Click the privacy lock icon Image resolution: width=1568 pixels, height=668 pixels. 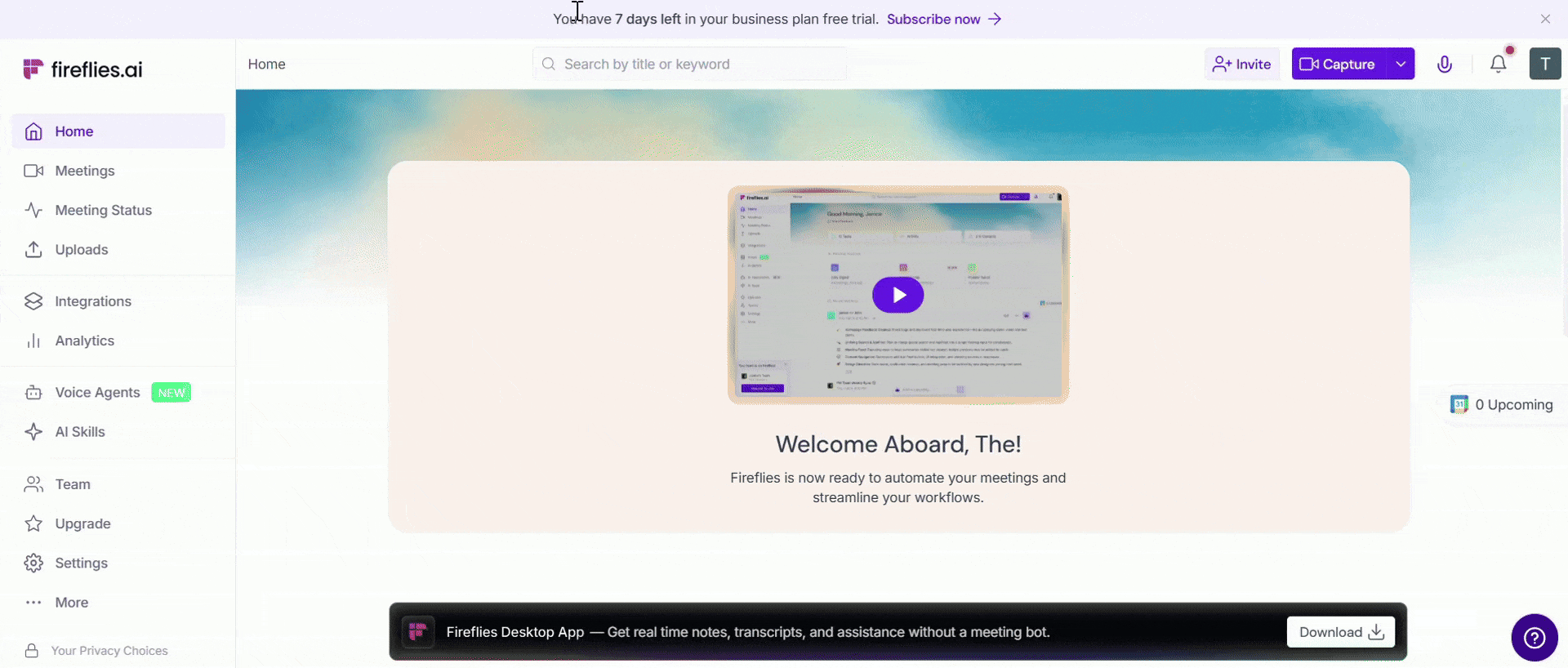[32, 651]
